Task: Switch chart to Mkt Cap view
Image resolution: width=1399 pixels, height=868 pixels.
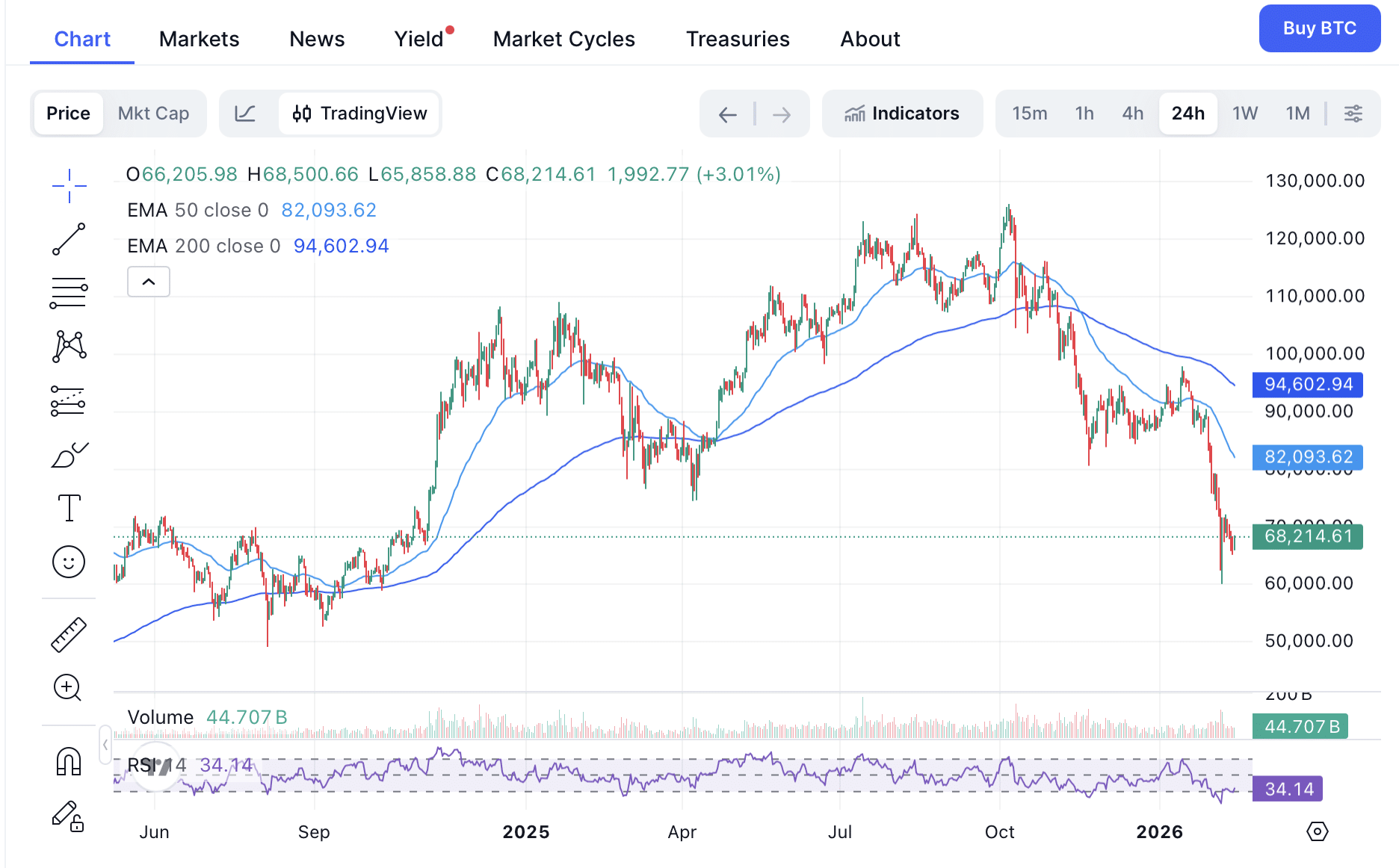Action: (x=153, y=114)
